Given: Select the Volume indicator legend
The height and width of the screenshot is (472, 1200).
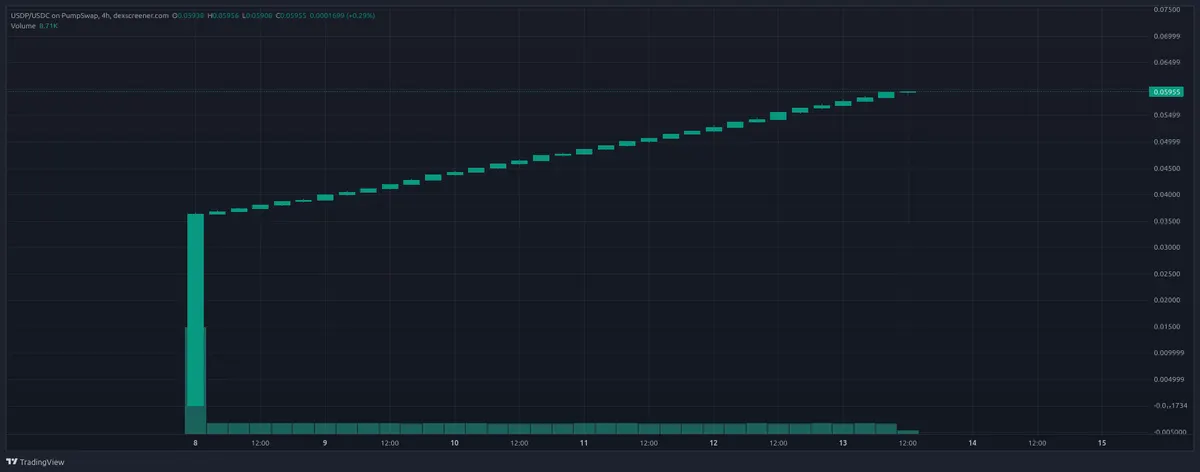Looking at the screenshot, I should 23,26.
